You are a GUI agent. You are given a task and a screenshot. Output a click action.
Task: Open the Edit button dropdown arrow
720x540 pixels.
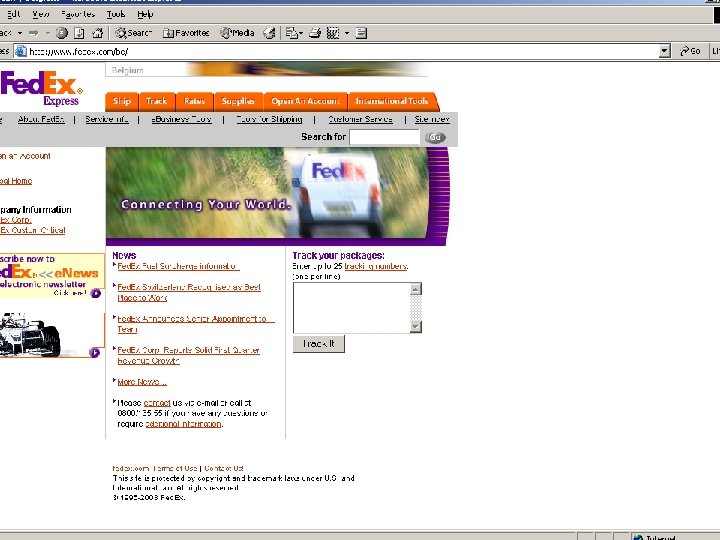347,33
